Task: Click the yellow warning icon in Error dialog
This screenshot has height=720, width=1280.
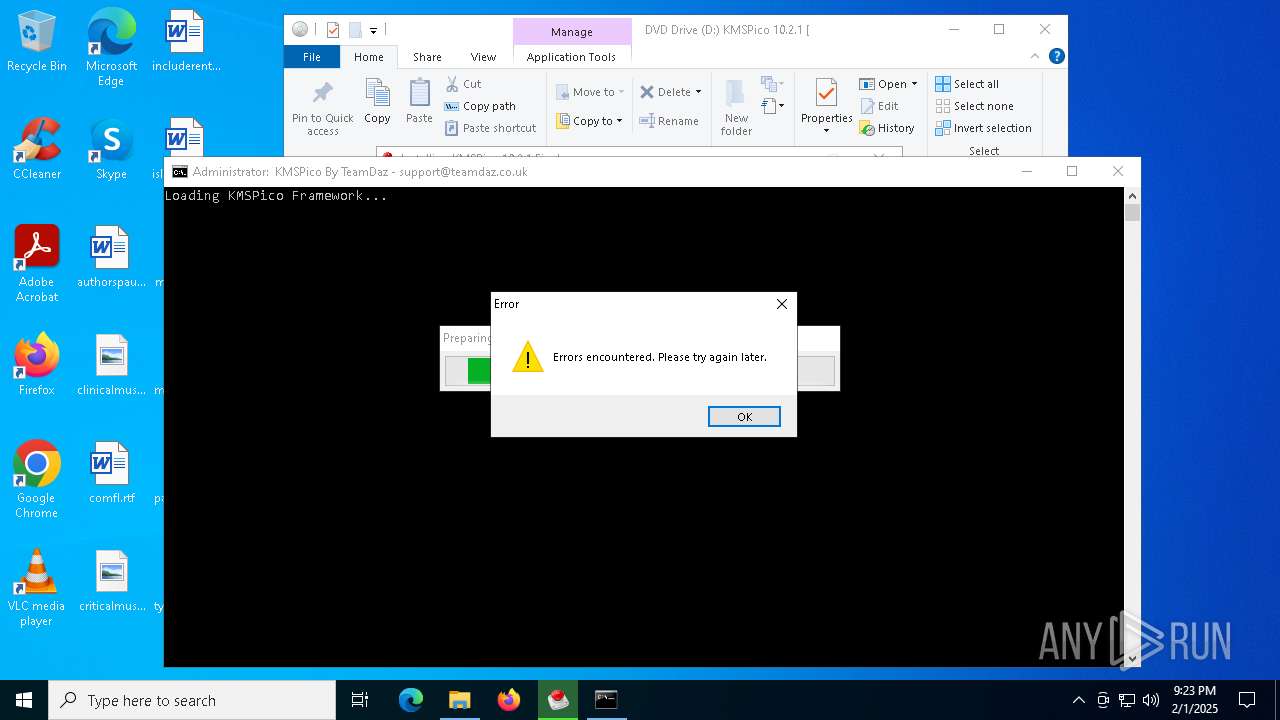Action: click(528, 356)
